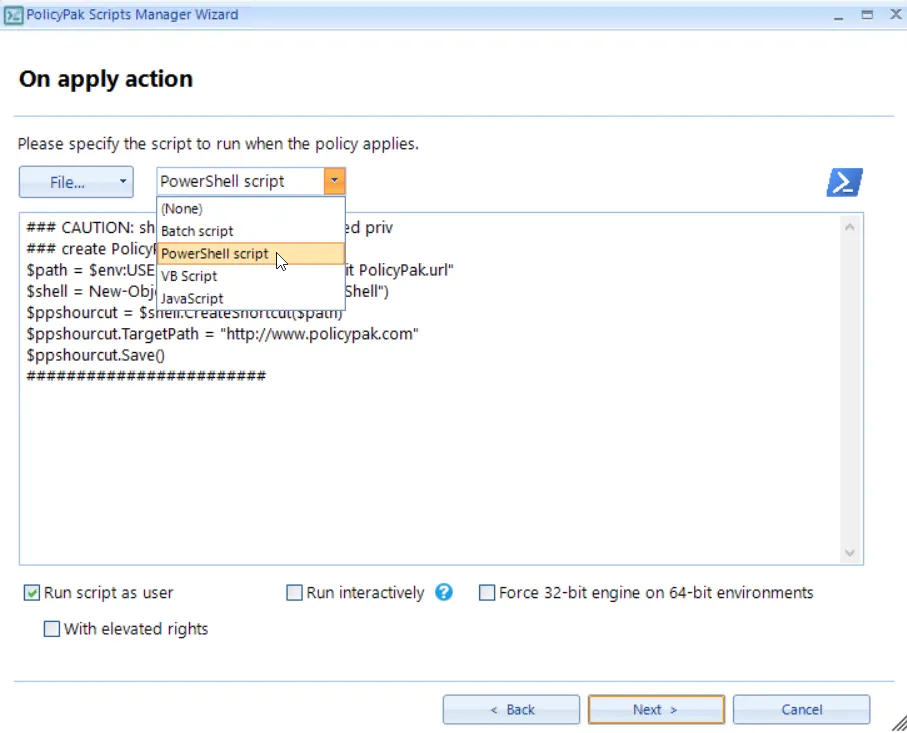The width and height of the screenshot is (907, 733).
Task: Maximize the Scripts Manager Wizard window
Action: point(867,15)
